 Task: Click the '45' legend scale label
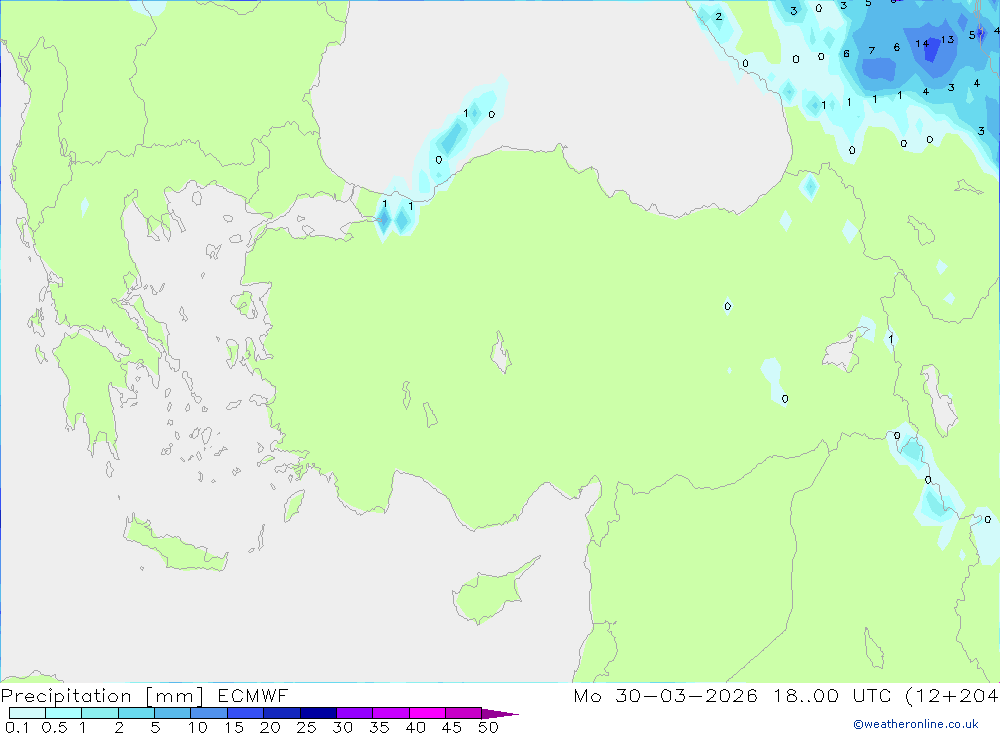click(452, 727)
